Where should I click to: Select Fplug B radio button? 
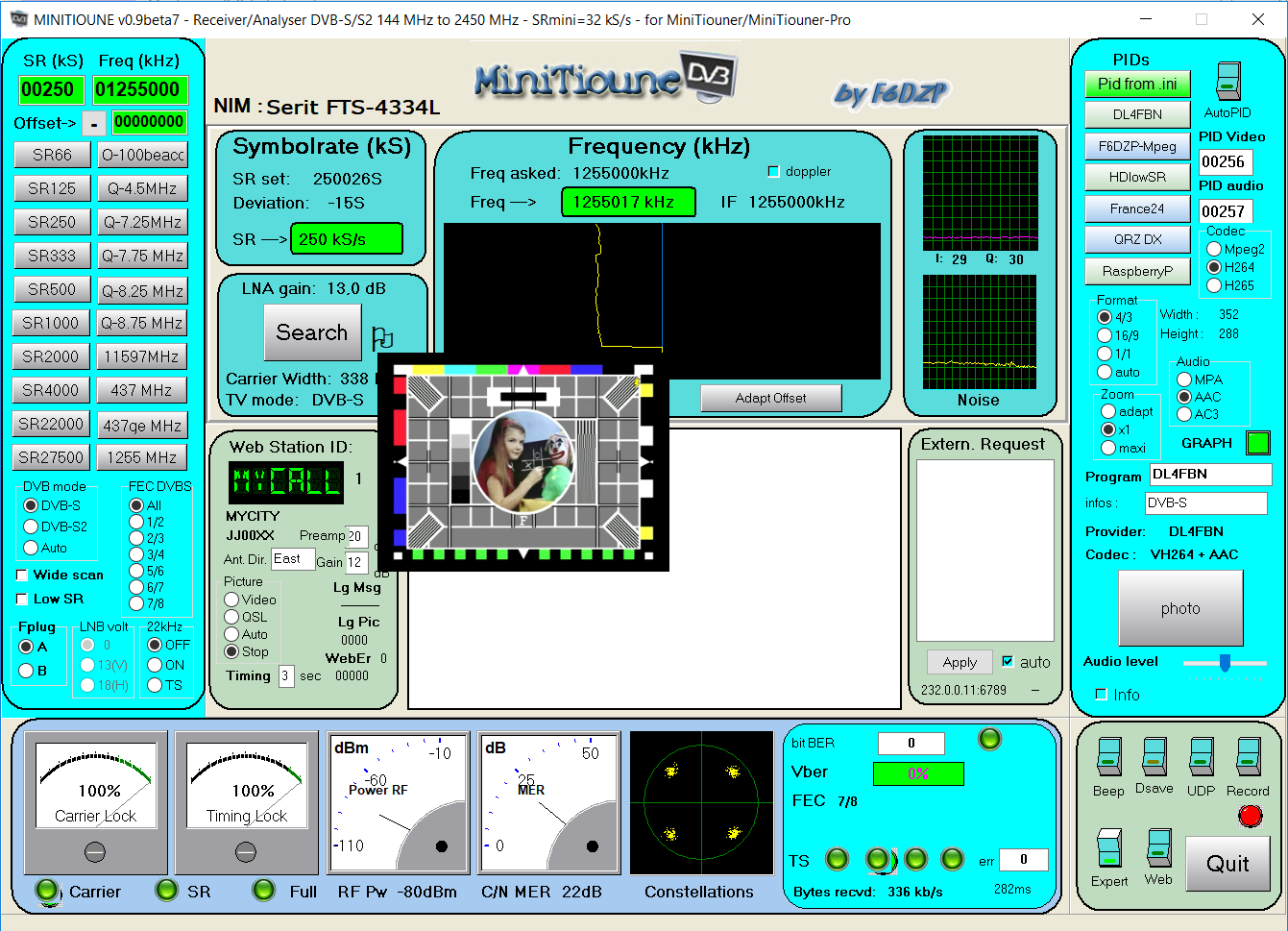click(x=27, y=671)
